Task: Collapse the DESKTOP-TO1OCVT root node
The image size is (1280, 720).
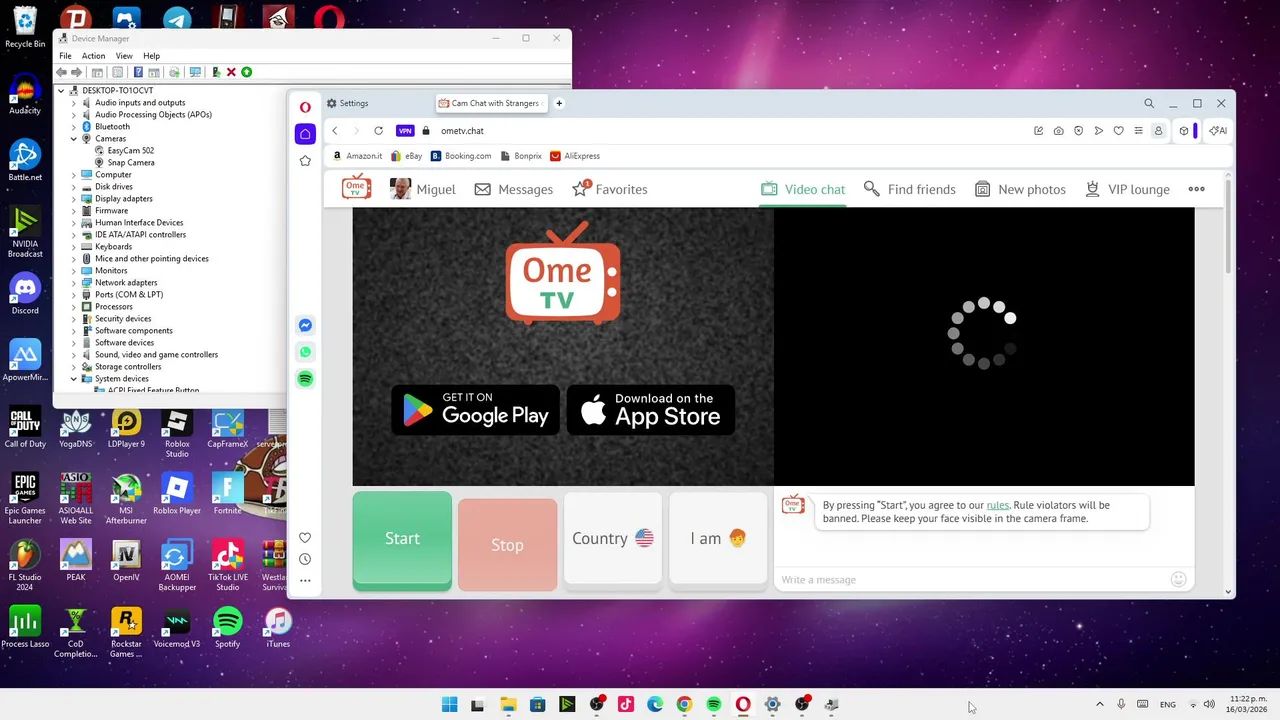Action: (61, 90)
